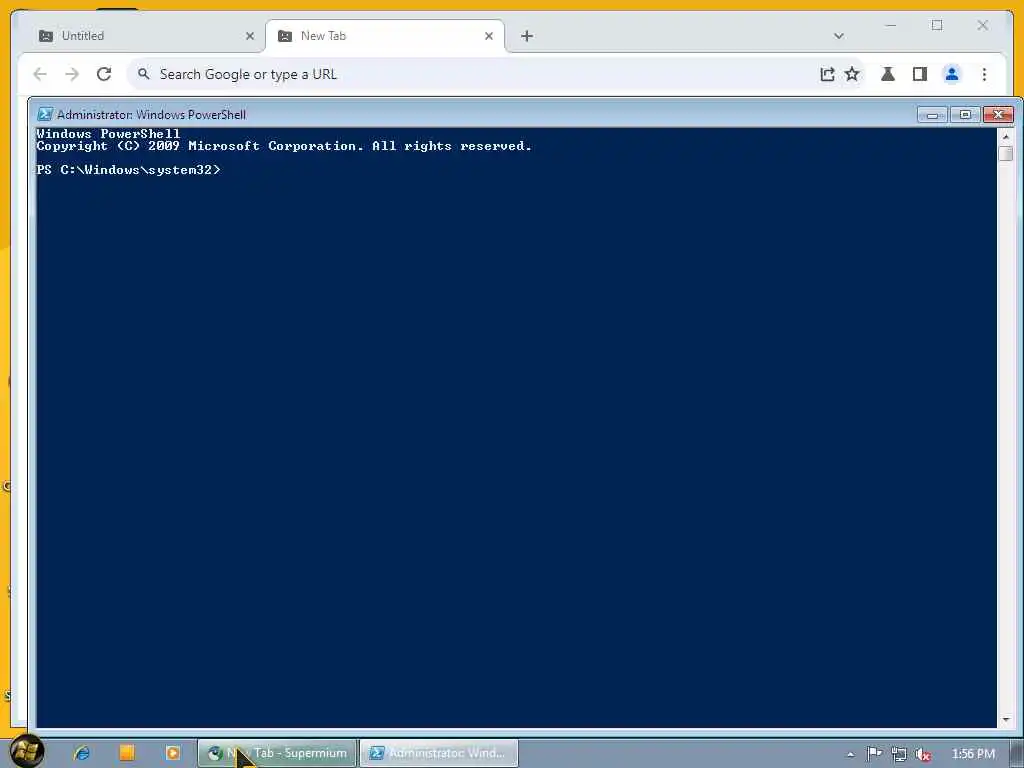The height and width of the screenshot is (768, 1024).
Task: Minimize the Supermium browser window
Action: pyautogui.click(x=891, y=25)
